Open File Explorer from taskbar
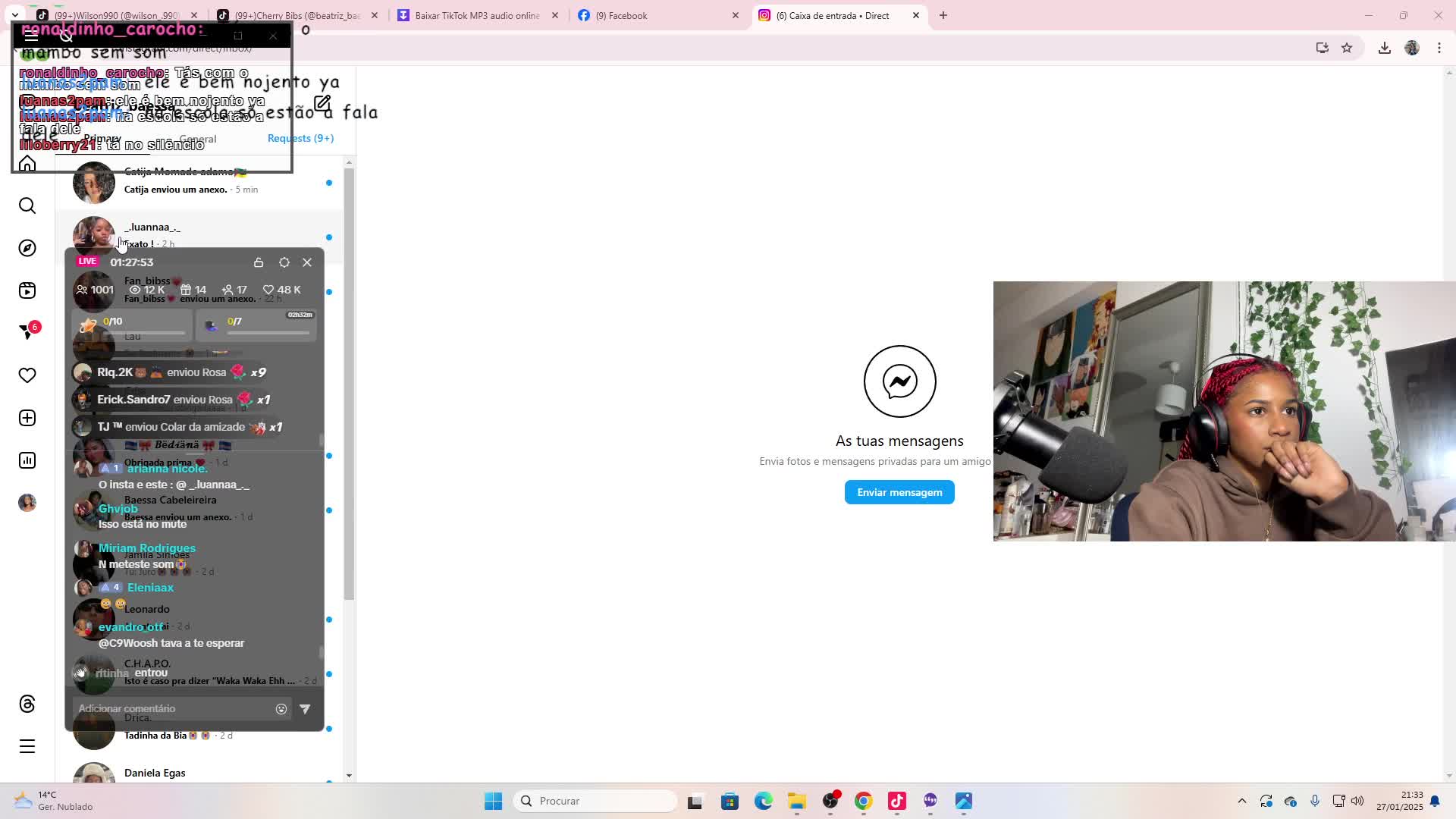Screen dimensions: 1456x819 click(797, 801)
